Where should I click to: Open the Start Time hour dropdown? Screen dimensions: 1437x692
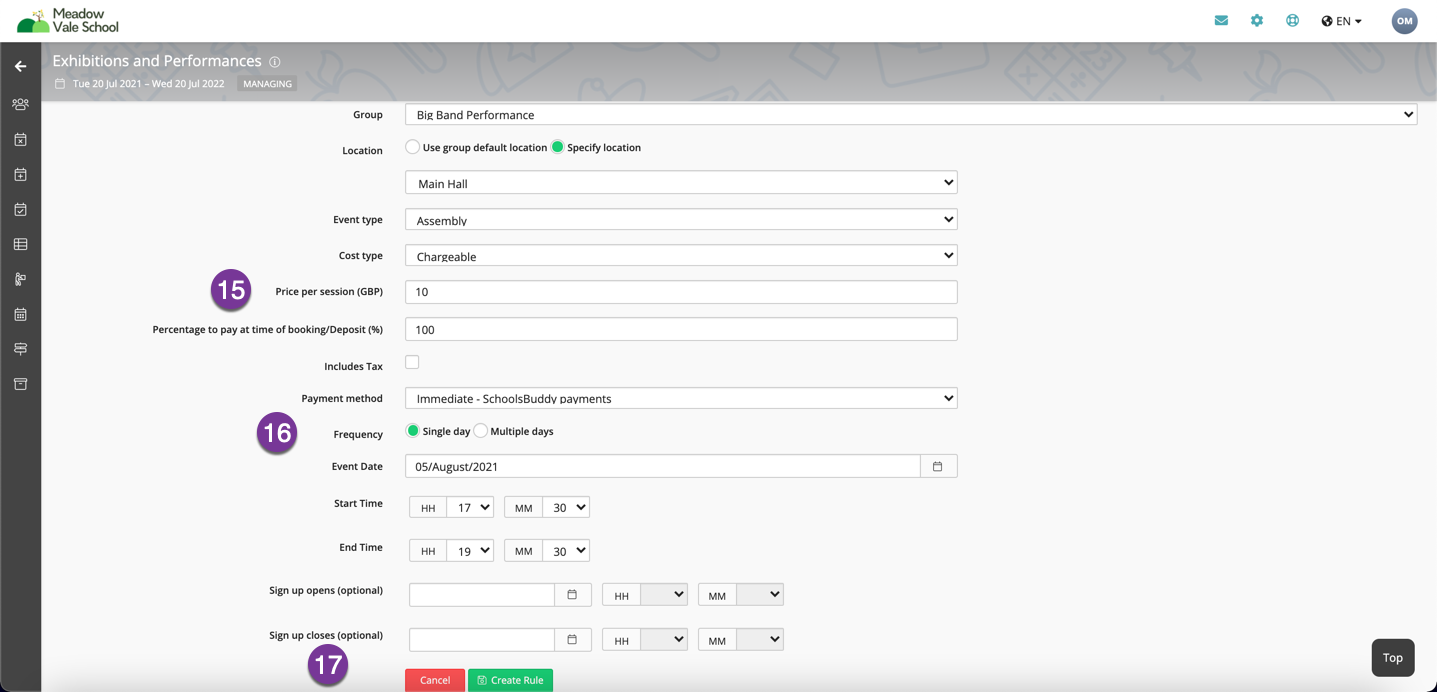pos(470,508)
